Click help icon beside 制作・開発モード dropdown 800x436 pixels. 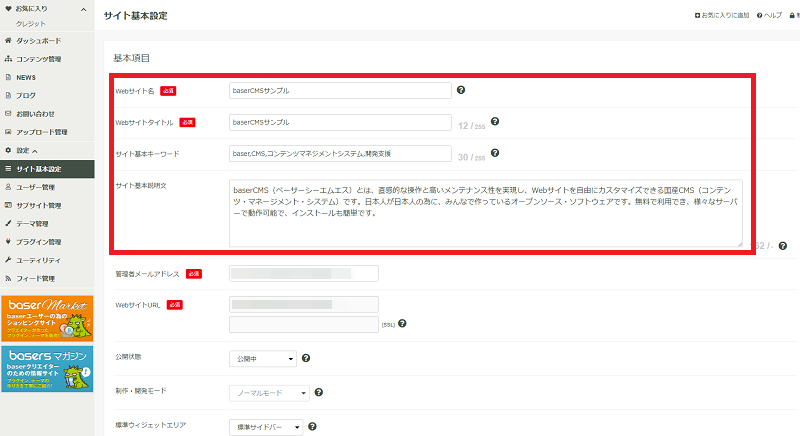click(x=319, y=392)
